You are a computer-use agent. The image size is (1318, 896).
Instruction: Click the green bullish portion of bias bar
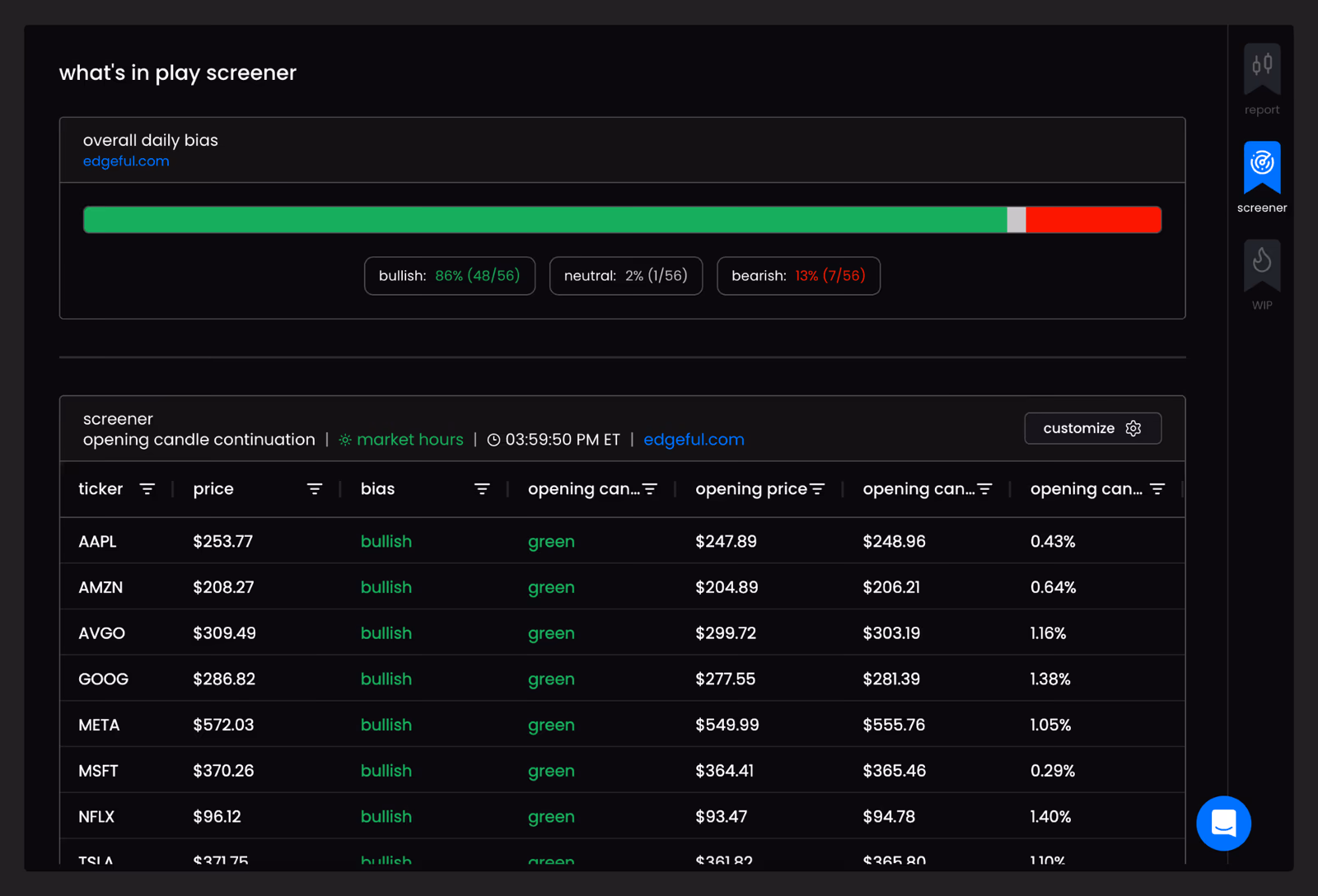click(545, 220)
